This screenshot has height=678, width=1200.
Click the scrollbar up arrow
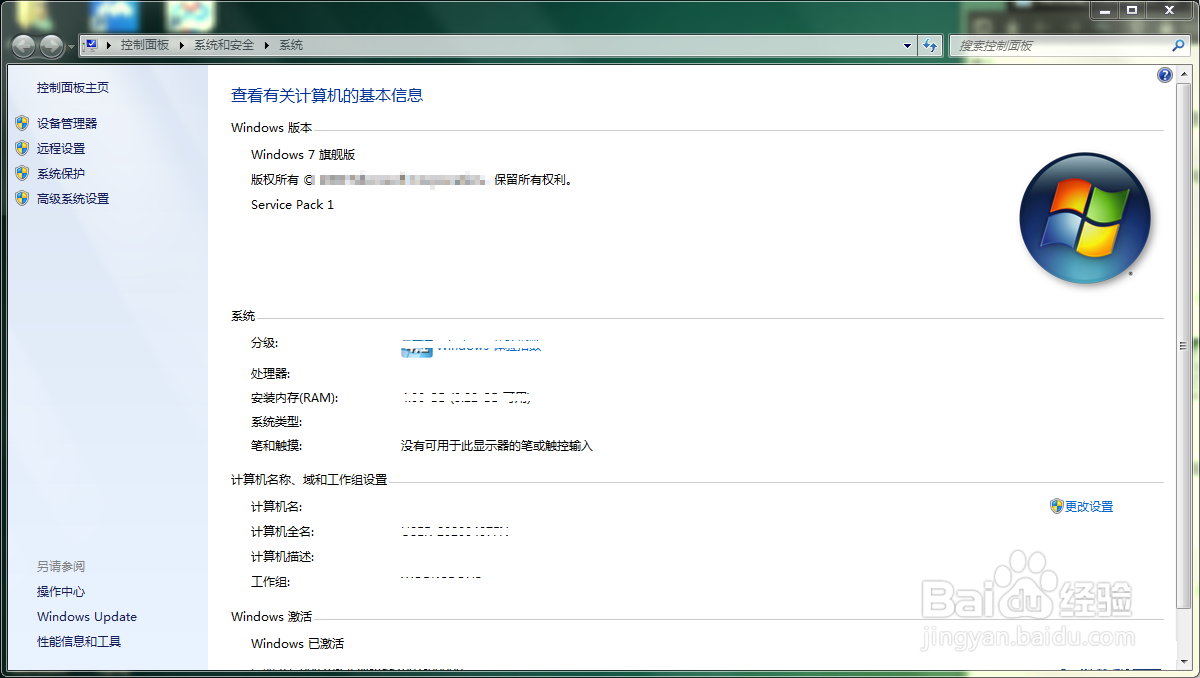click(1183, 74)
